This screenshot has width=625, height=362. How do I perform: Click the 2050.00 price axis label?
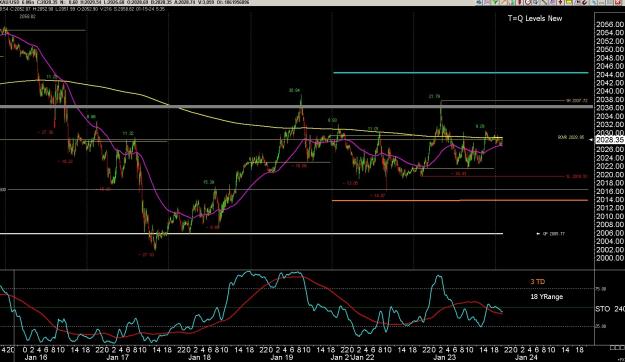pos(610,50)
